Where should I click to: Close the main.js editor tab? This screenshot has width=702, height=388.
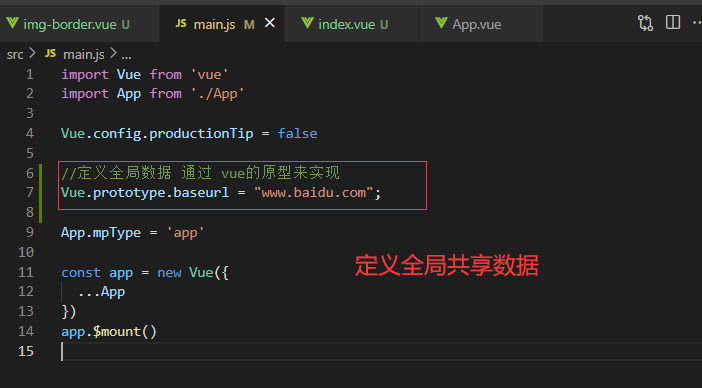click(x=270, y=23)
